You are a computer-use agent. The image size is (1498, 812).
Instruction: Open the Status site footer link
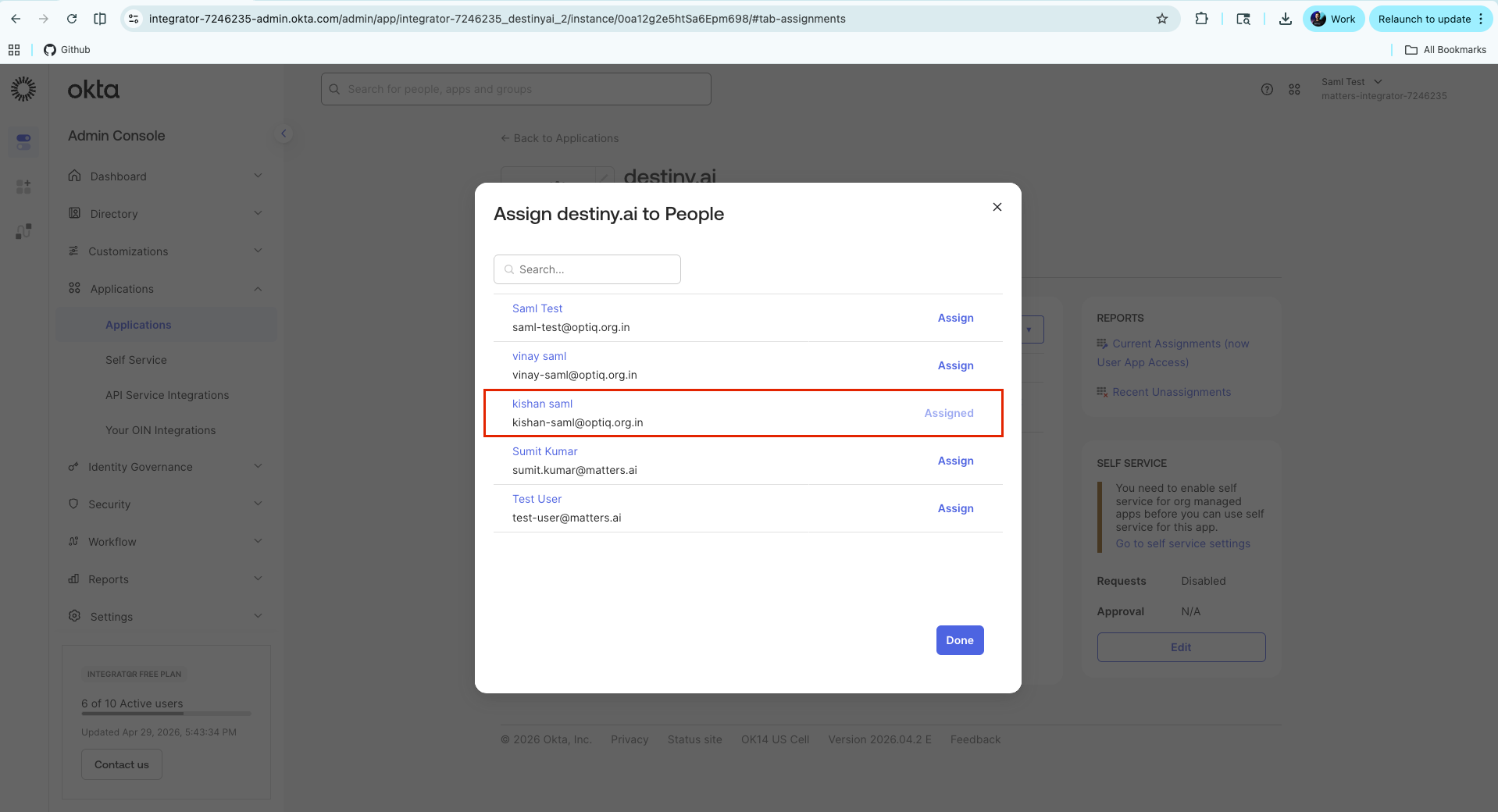(x=694, y=739)
